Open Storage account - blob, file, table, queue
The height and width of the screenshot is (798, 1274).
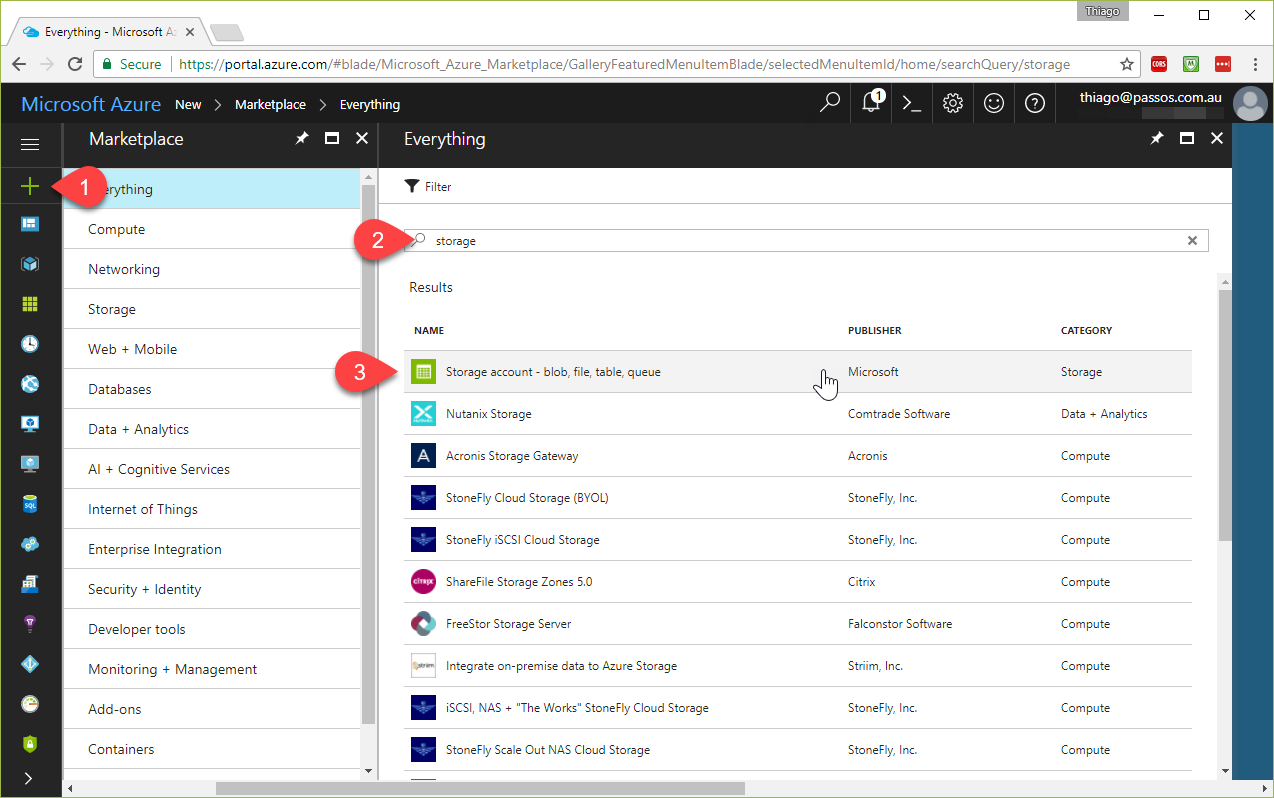coord(798,372)
